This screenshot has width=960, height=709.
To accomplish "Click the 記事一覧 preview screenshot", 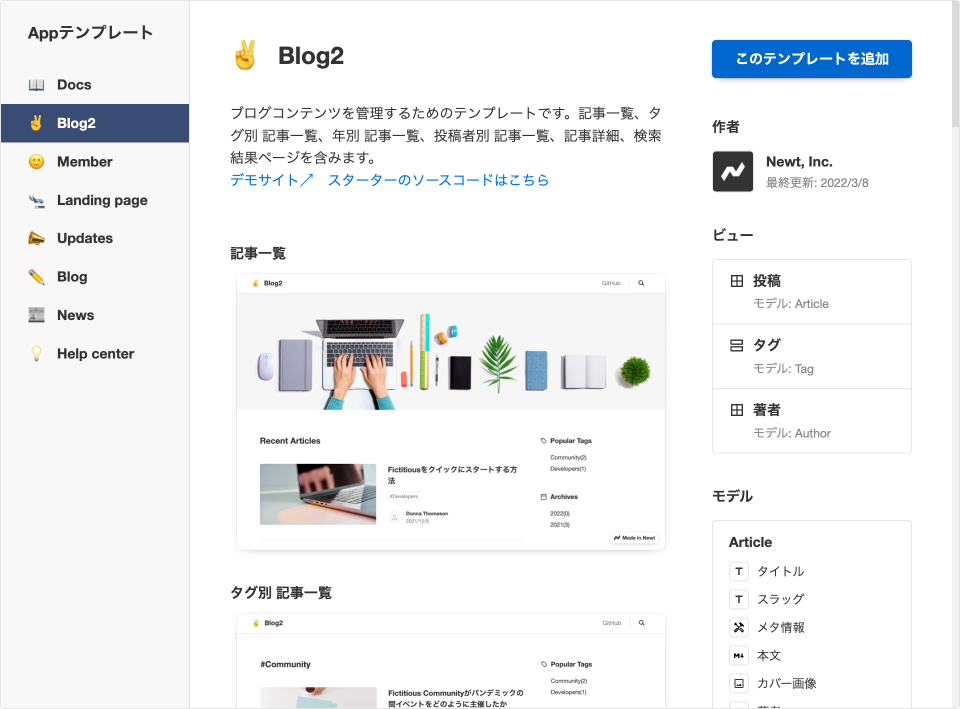I will click(x=450, y=411).
